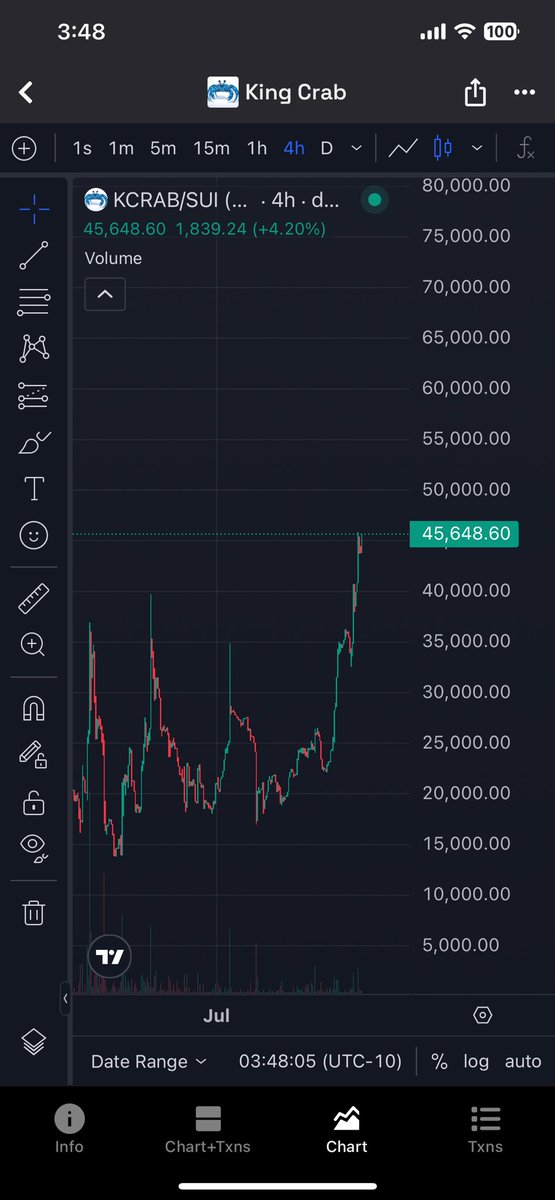
Task: Open the object tree layers icon
Action: 34,1041
